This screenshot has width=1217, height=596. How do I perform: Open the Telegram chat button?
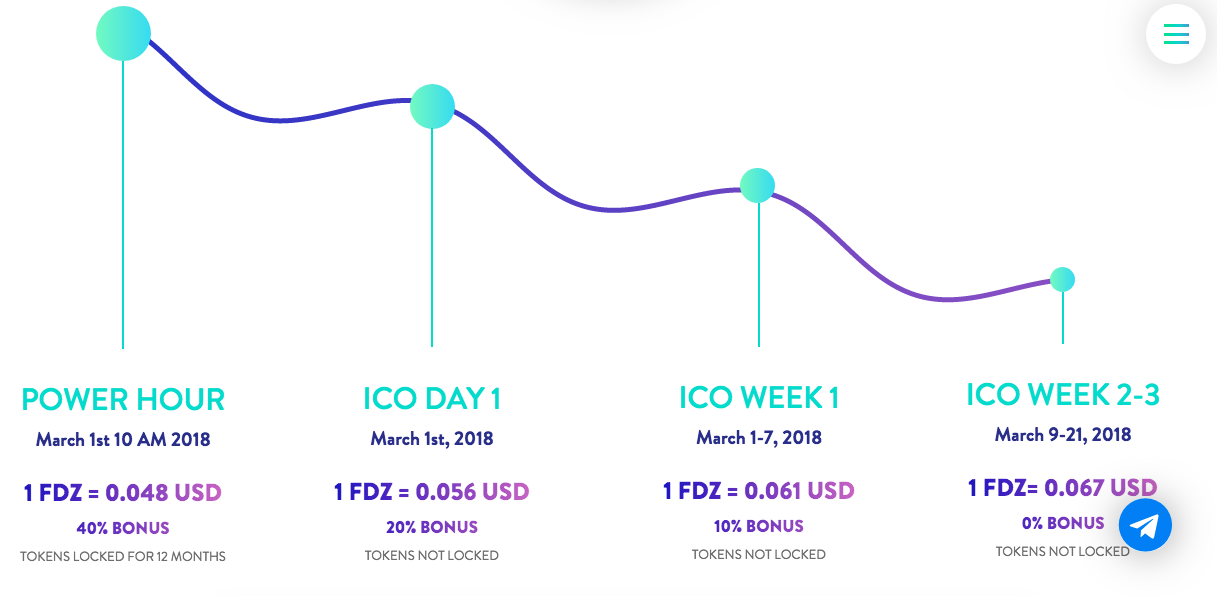(1145, 526)
